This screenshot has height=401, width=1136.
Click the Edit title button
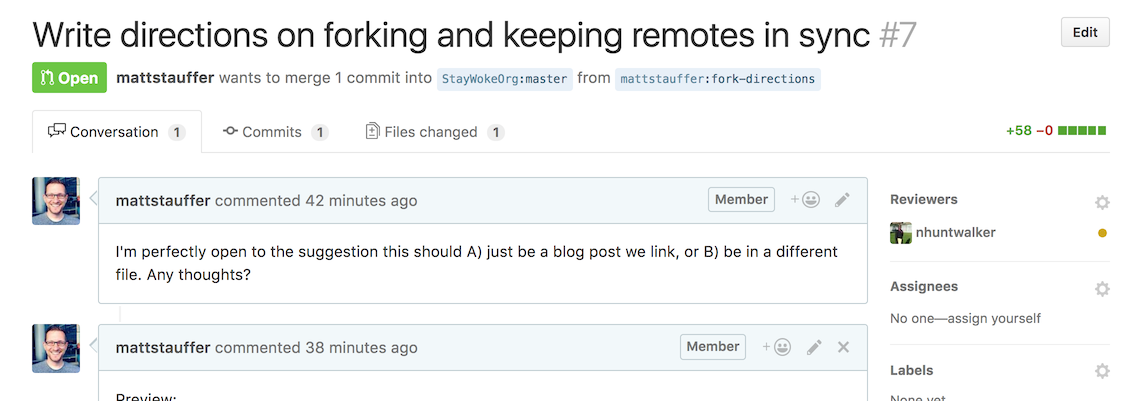click(x=1085, y=33)
